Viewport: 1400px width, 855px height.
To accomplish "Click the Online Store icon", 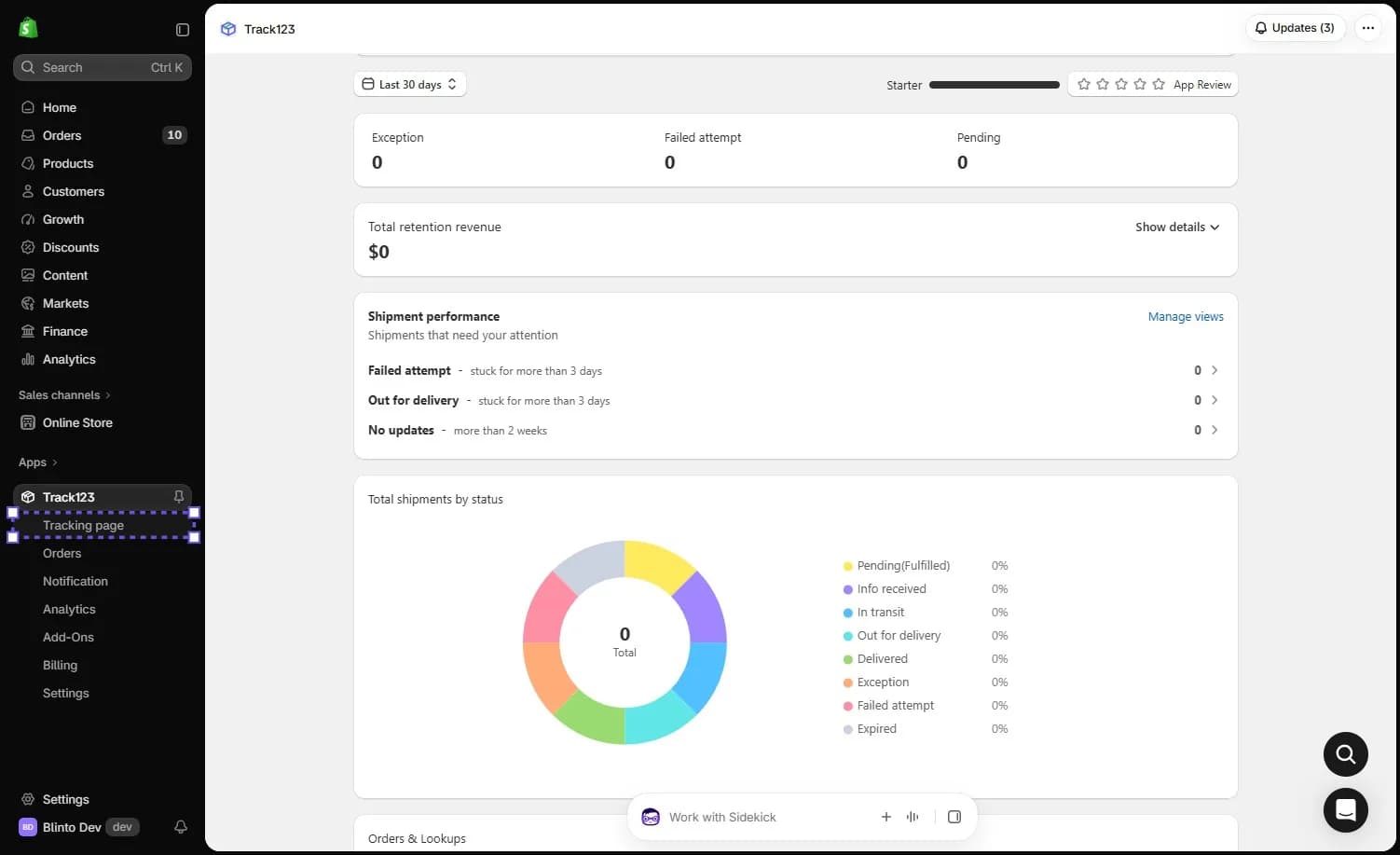I will 28,422.
